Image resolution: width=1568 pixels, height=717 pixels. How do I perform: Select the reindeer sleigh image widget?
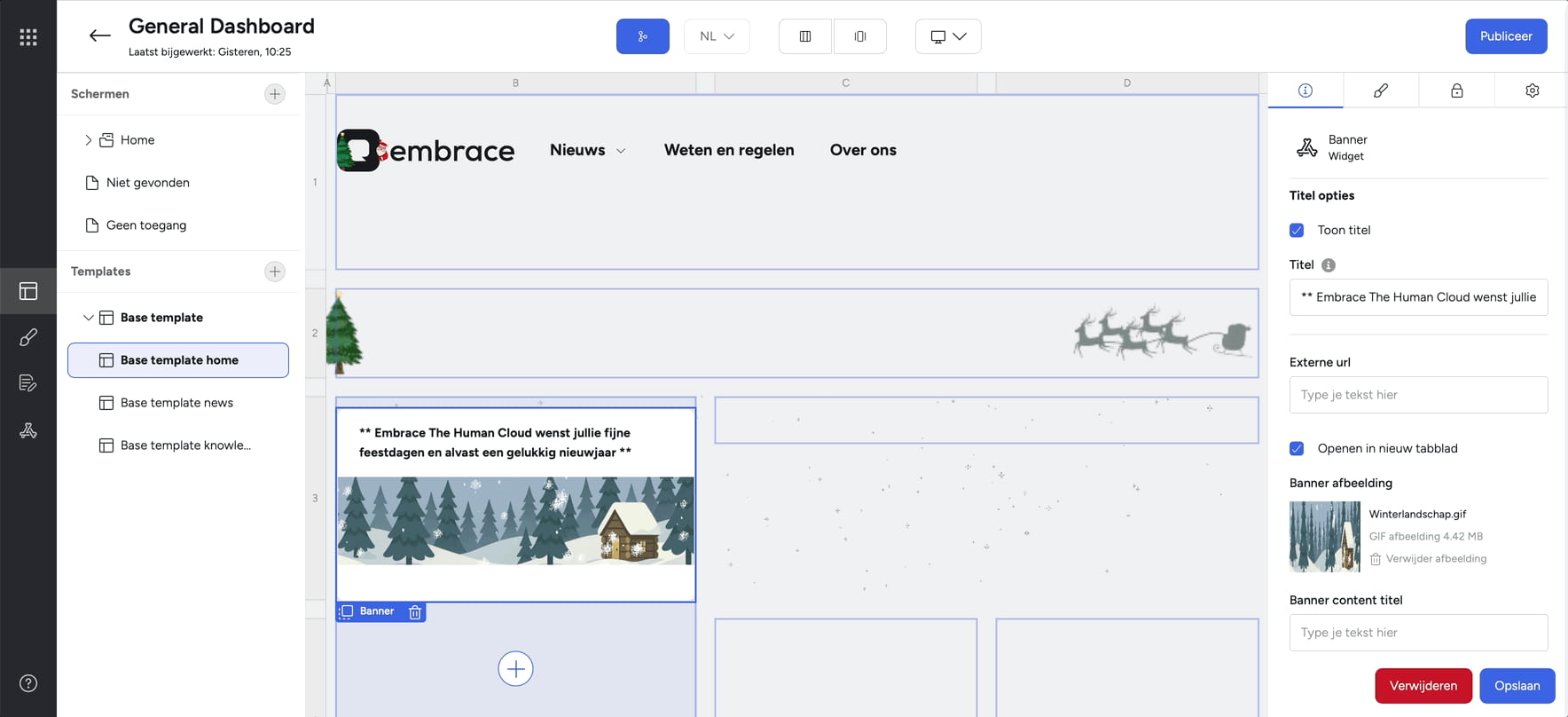point(1163,333)
